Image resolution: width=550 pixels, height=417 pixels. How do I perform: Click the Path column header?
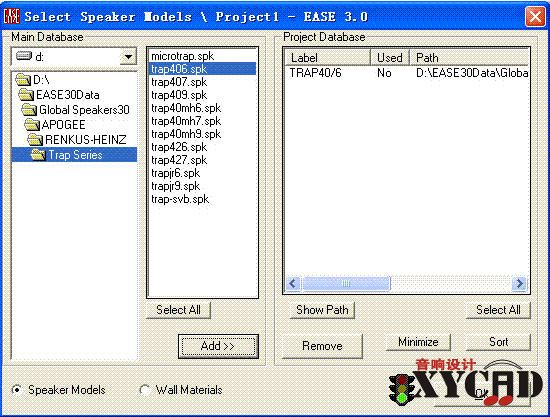coord(469,58)
